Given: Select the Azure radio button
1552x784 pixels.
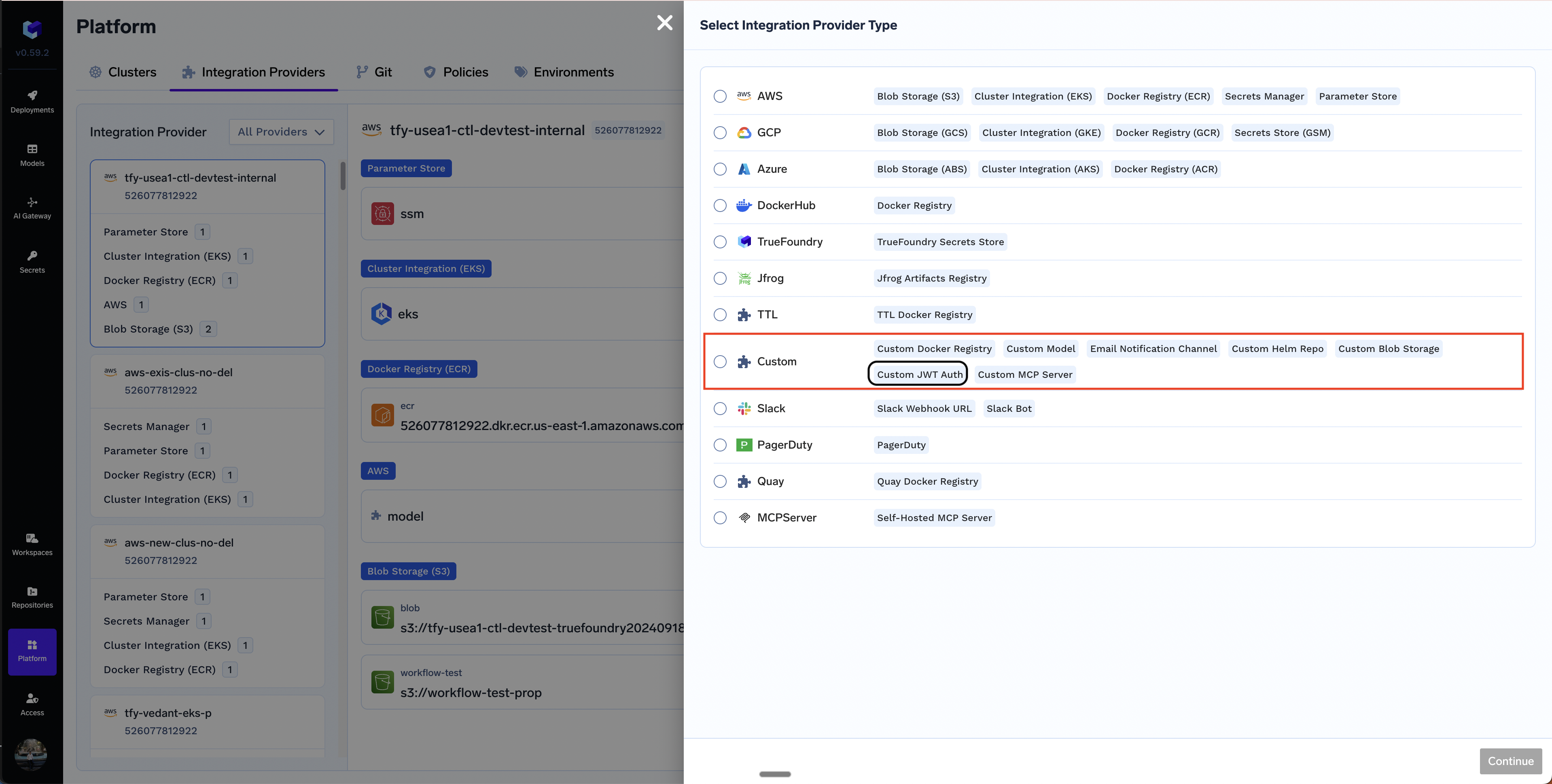Looking at the screenshot, I should (720, 169).
